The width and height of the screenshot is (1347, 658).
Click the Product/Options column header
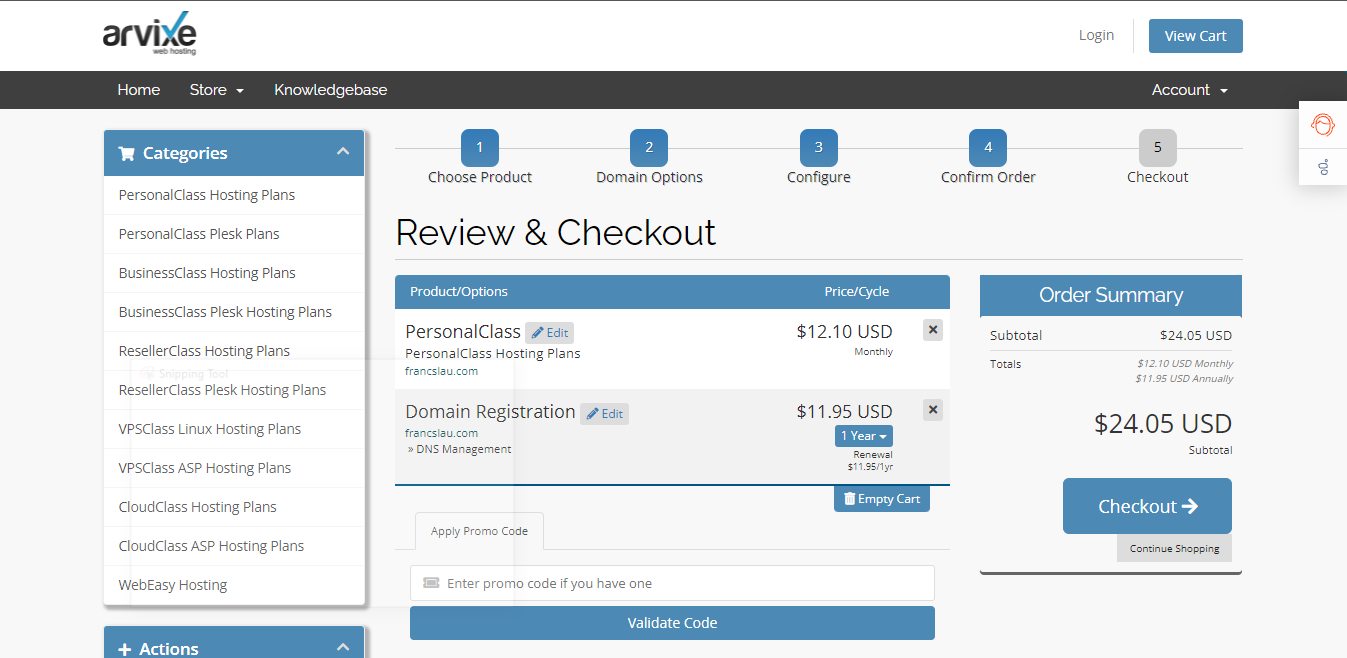tap(459, 292)
